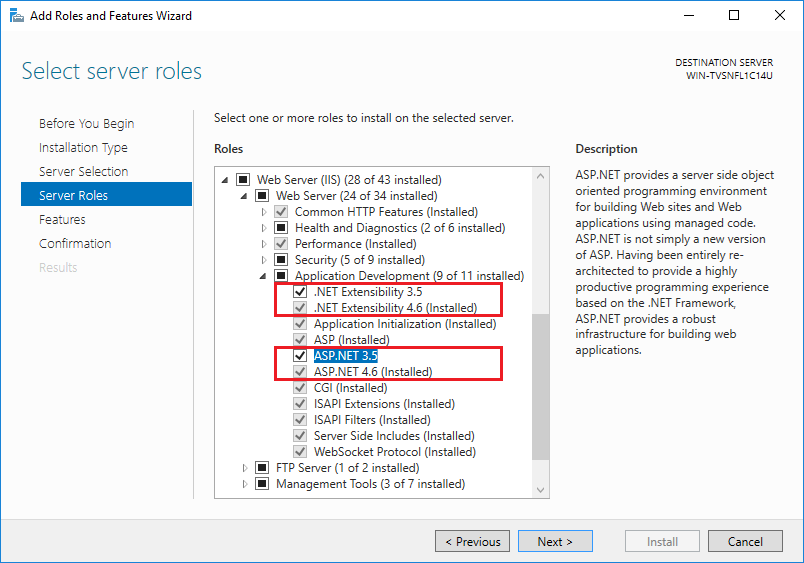804x563 pixels.
Task: Expand the Common HTTP Features node
Action: (x=264, y=212)
